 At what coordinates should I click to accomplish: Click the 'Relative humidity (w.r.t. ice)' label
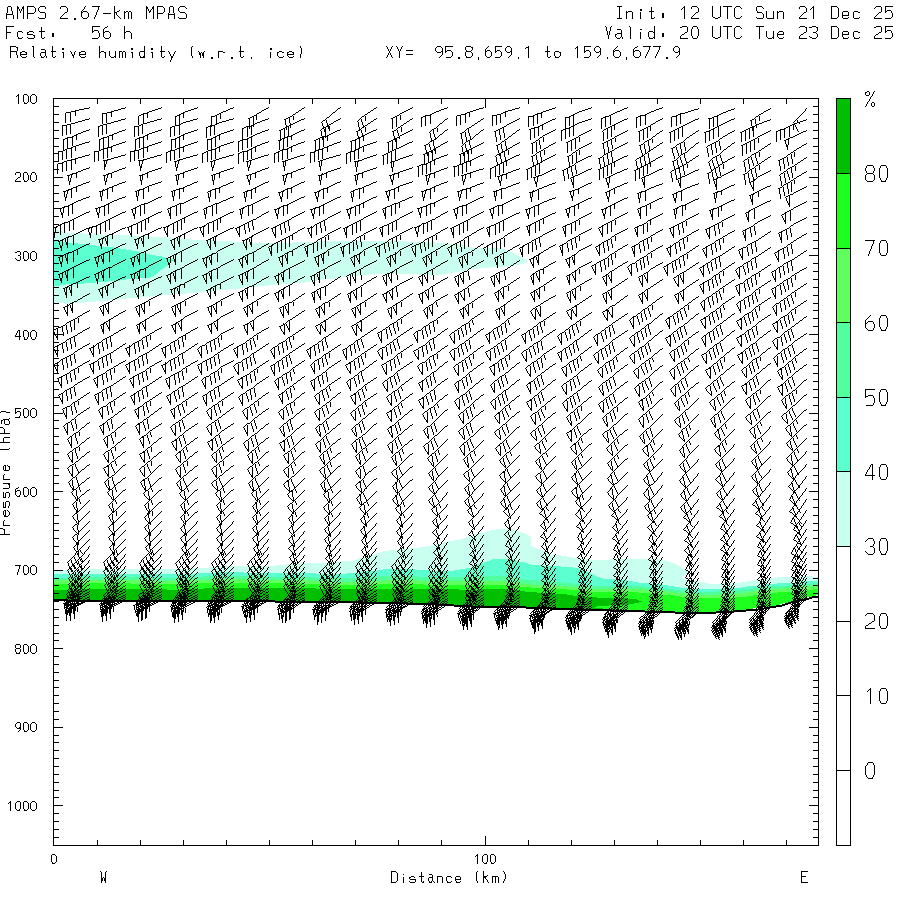[x=156, y=53]
